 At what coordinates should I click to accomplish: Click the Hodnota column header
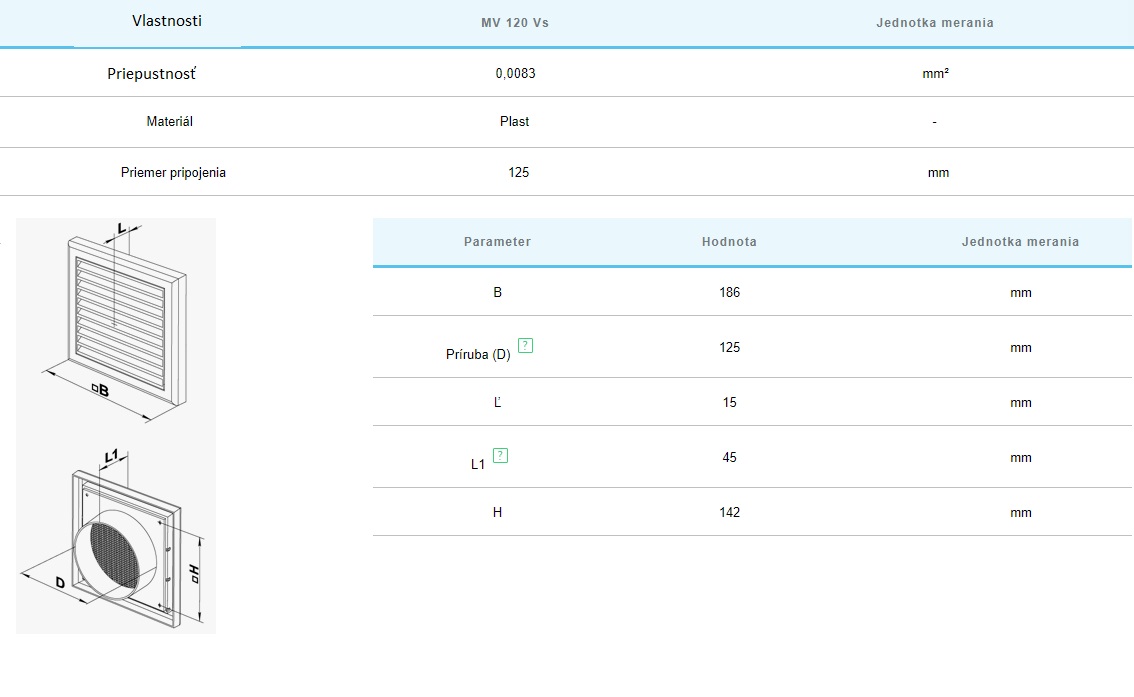pyautogui.click(x=729, y=242)
